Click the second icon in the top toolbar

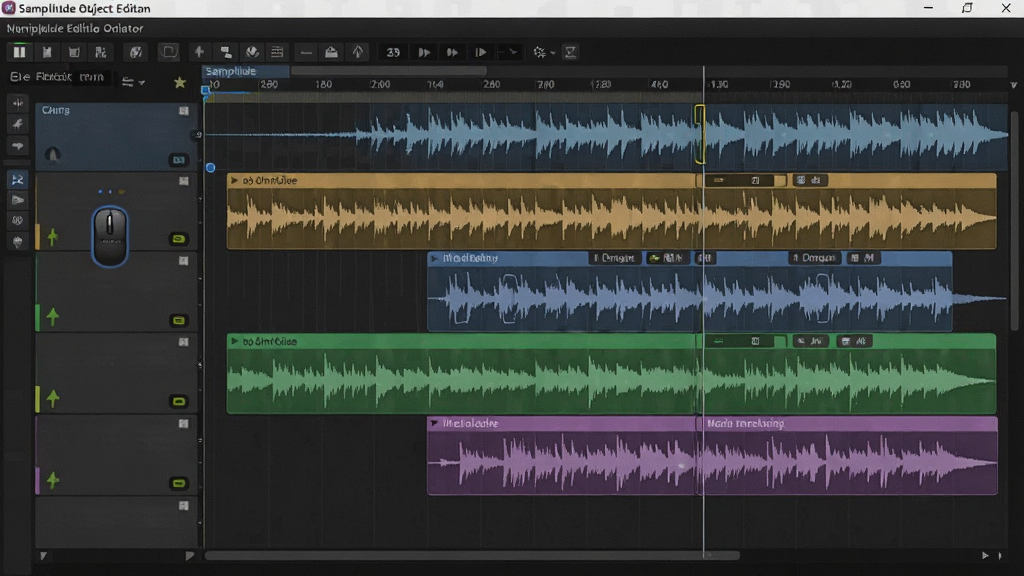46,52
